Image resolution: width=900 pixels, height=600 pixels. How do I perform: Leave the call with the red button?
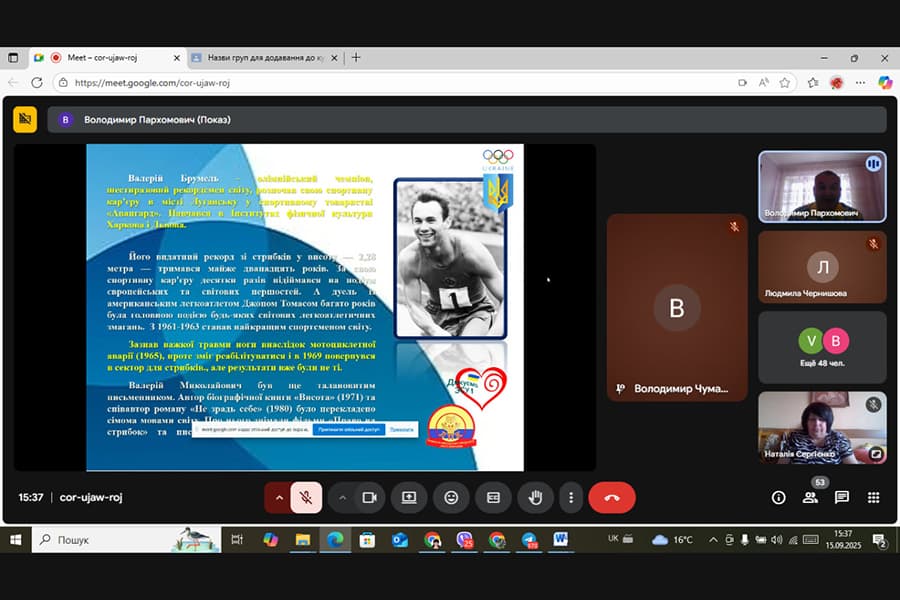tap(611, 497)
